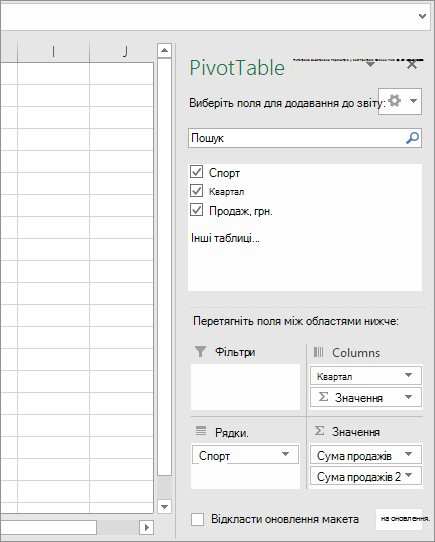The width and height of the screenshot is (435, 542).
Task: Open the gear tools menu icon
Action: (395, 101)
